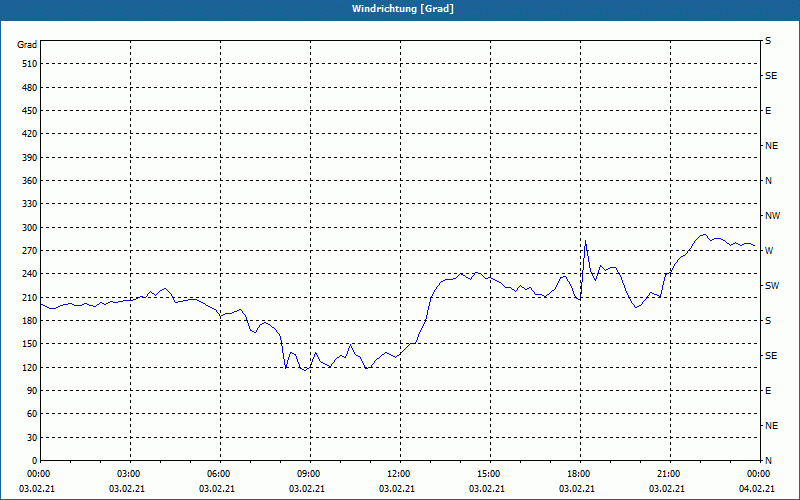This screenshot has width=800, height=500.
Task: Click the 210 degree axis label
Action: point(30,297)
